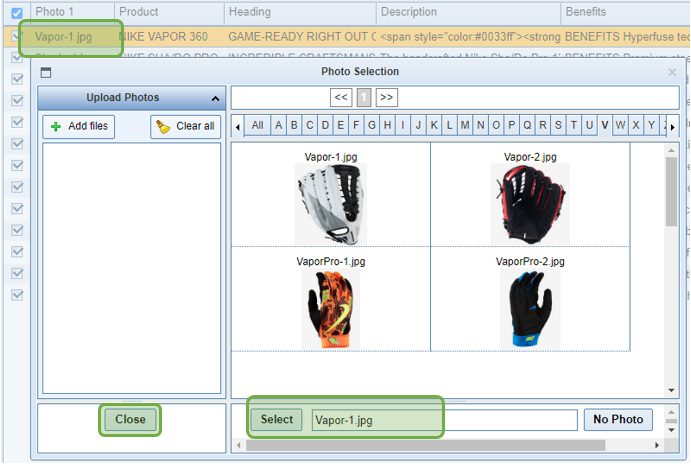
Task: Collapse the Upload Photos panel
Action: [x=215, y=98]
